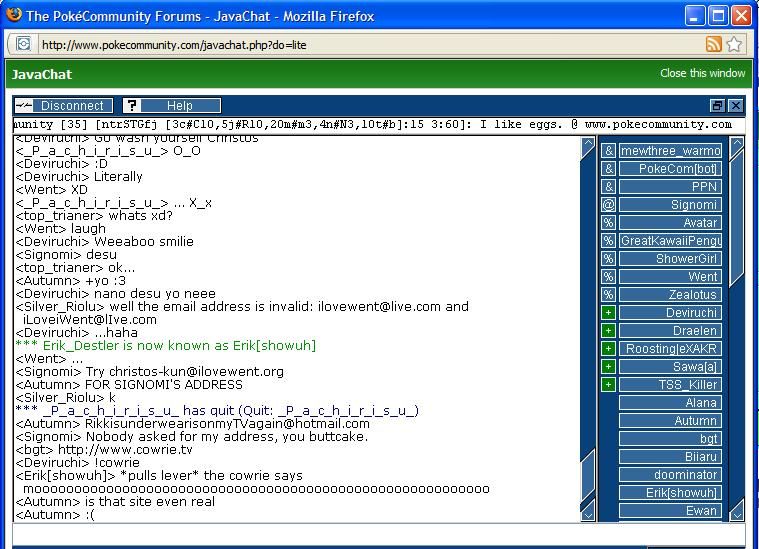Click the user list scroll down arrow
Image resolution: width=759 pixels, height=549 pixels.
point(737,510)
